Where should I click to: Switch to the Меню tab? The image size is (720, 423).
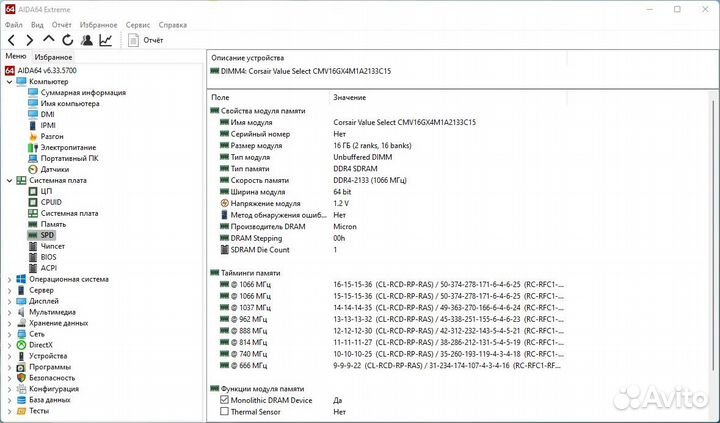click(x=16, y=56)
